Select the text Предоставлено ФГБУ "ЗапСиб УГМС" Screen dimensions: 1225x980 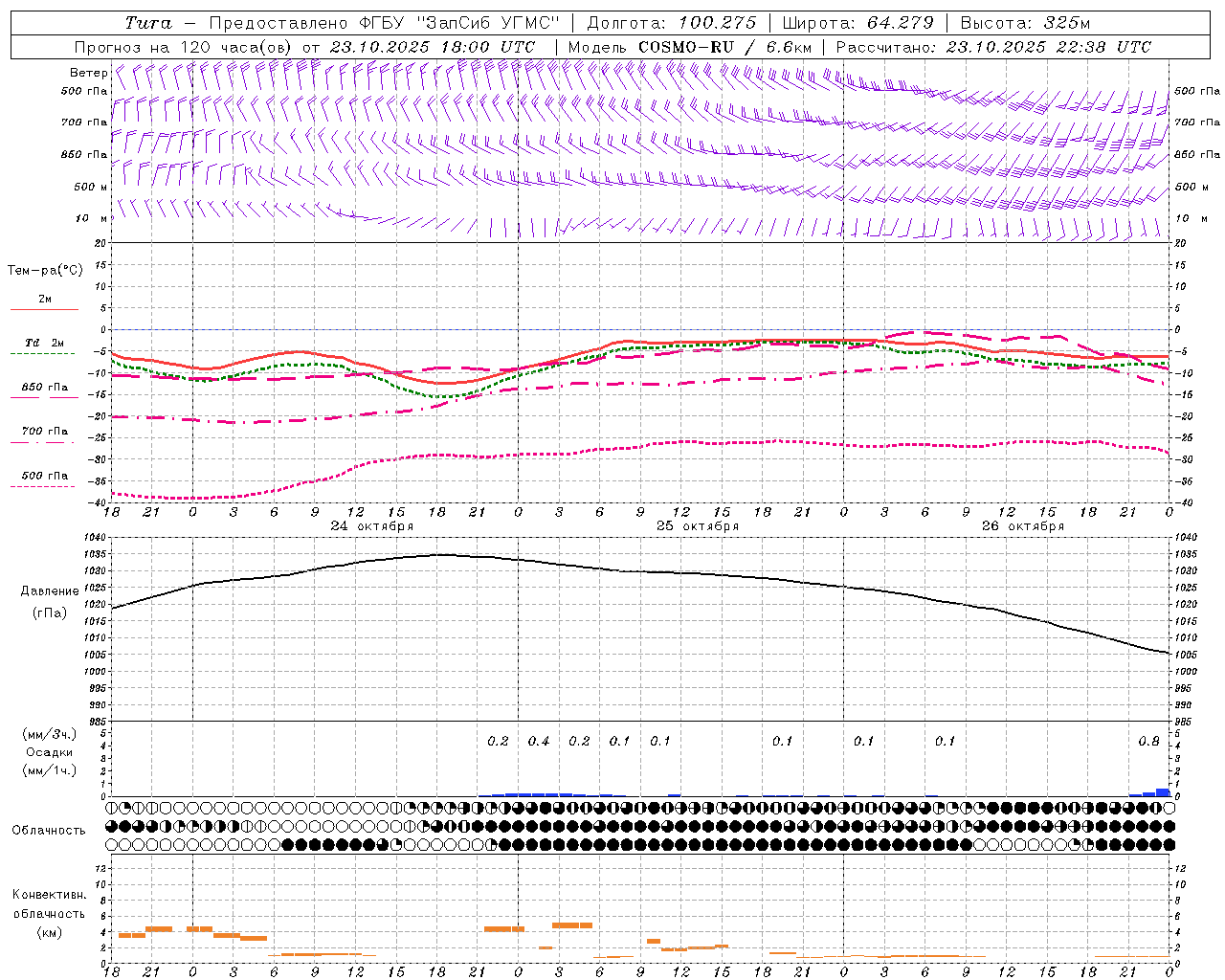[383, 23]
